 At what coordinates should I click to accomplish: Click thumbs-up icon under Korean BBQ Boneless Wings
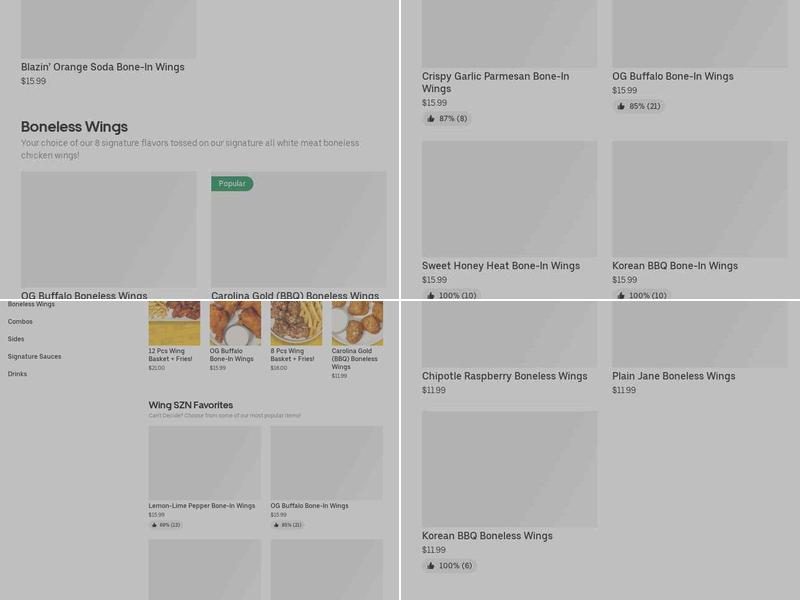tap(431, 566)
